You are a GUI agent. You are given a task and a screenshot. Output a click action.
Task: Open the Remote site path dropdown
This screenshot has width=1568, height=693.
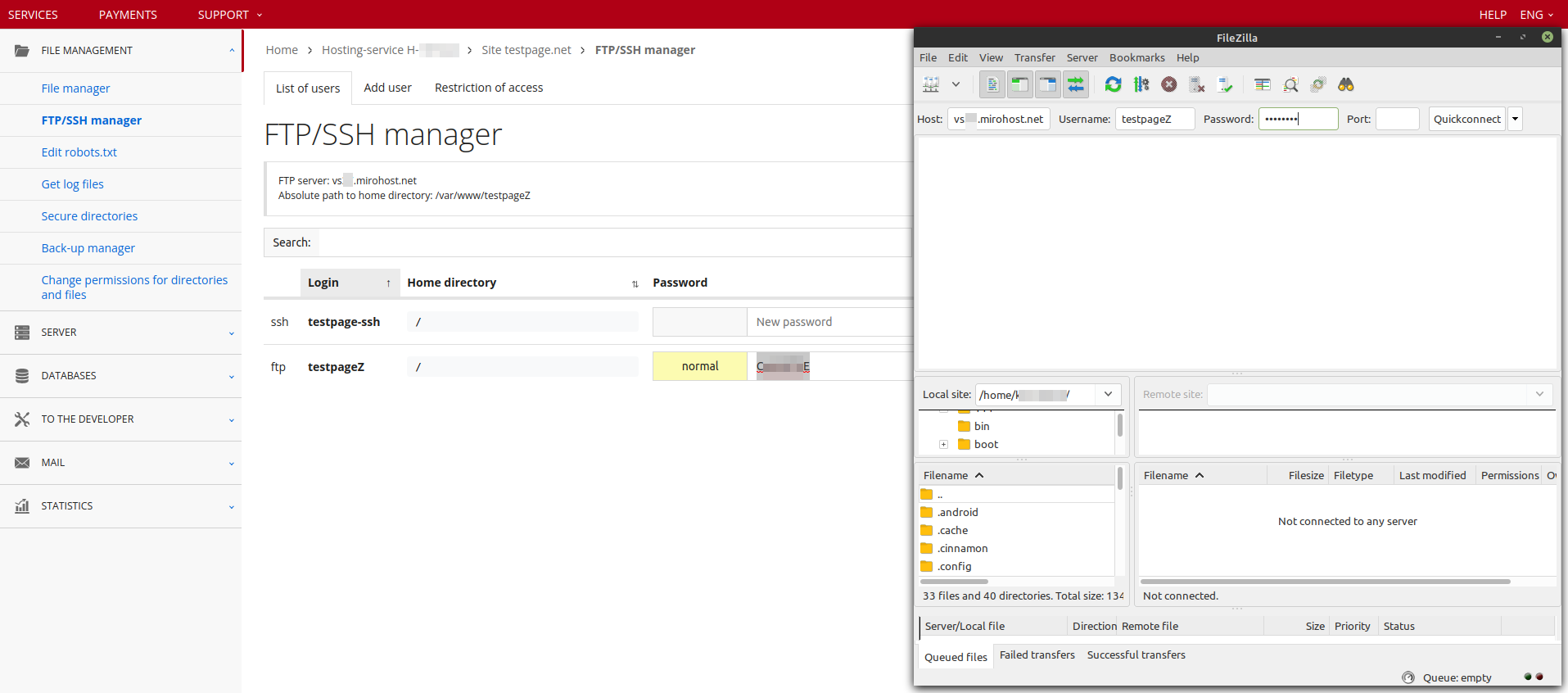click(1539, 394)
